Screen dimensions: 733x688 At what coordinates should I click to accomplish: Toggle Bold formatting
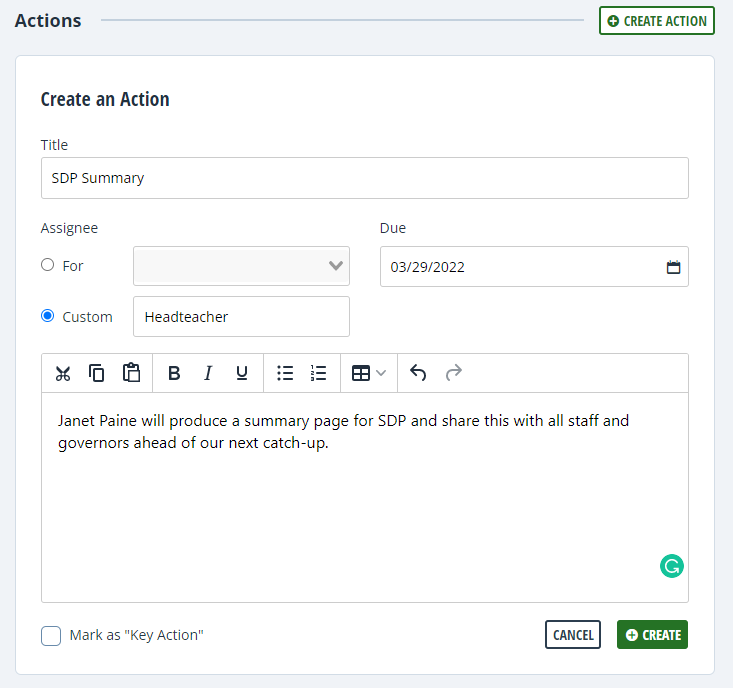point(174,373)
